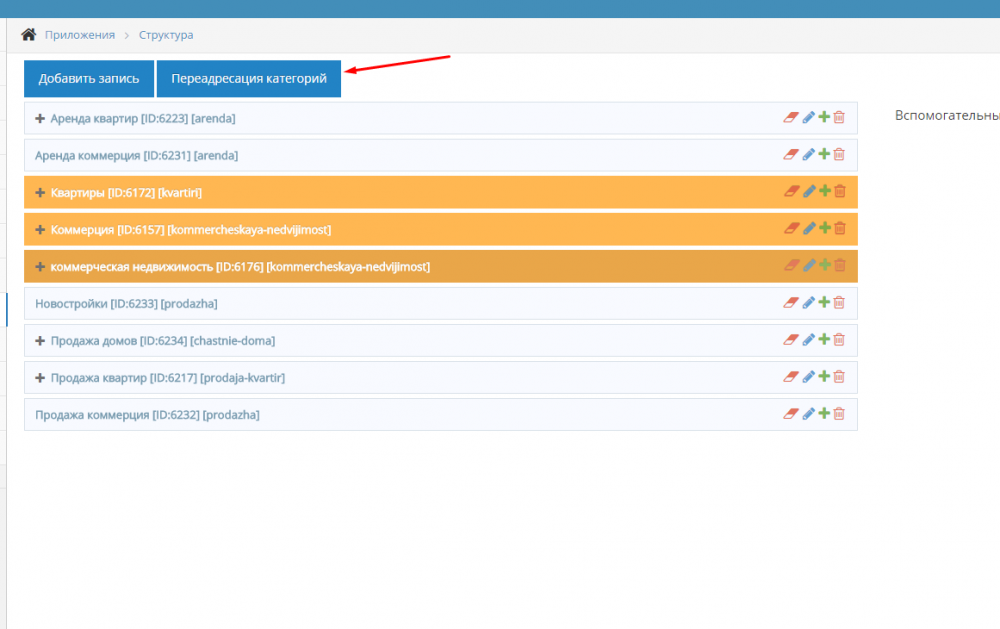Open Приложения breadcrumb link
The image size is (1000, 629).
[80, 35]
